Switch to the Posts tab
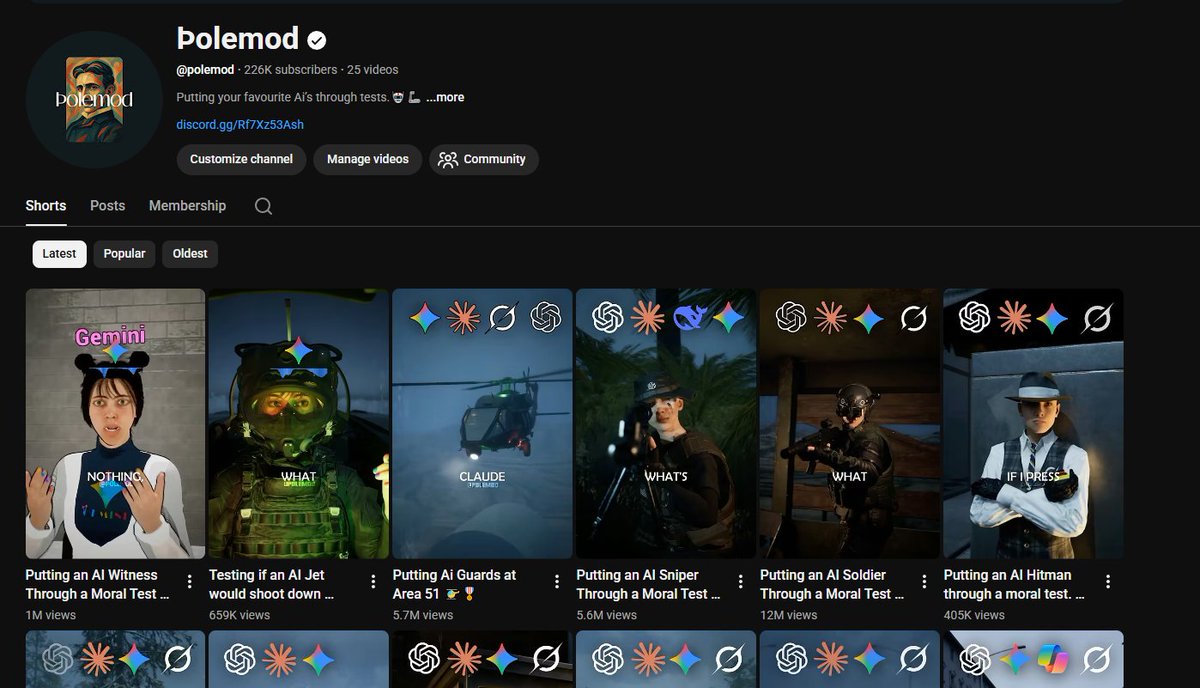1200x688 pixels. 107,205
